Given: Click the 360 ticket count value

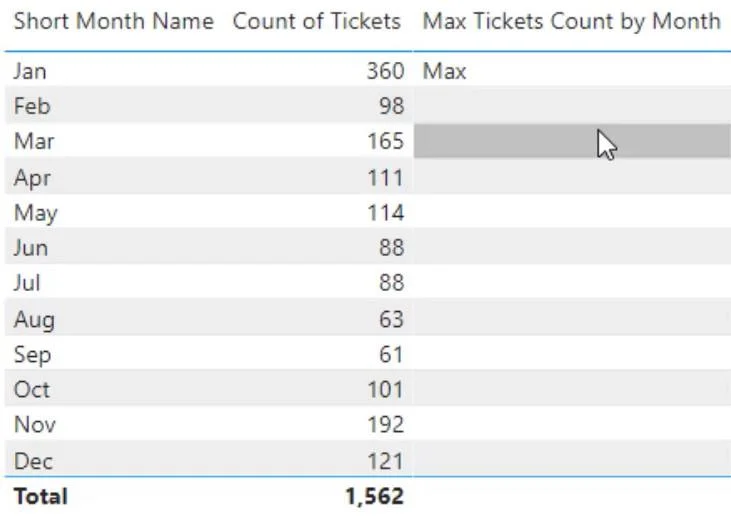Looking at the screenshot, I should 385,71.
